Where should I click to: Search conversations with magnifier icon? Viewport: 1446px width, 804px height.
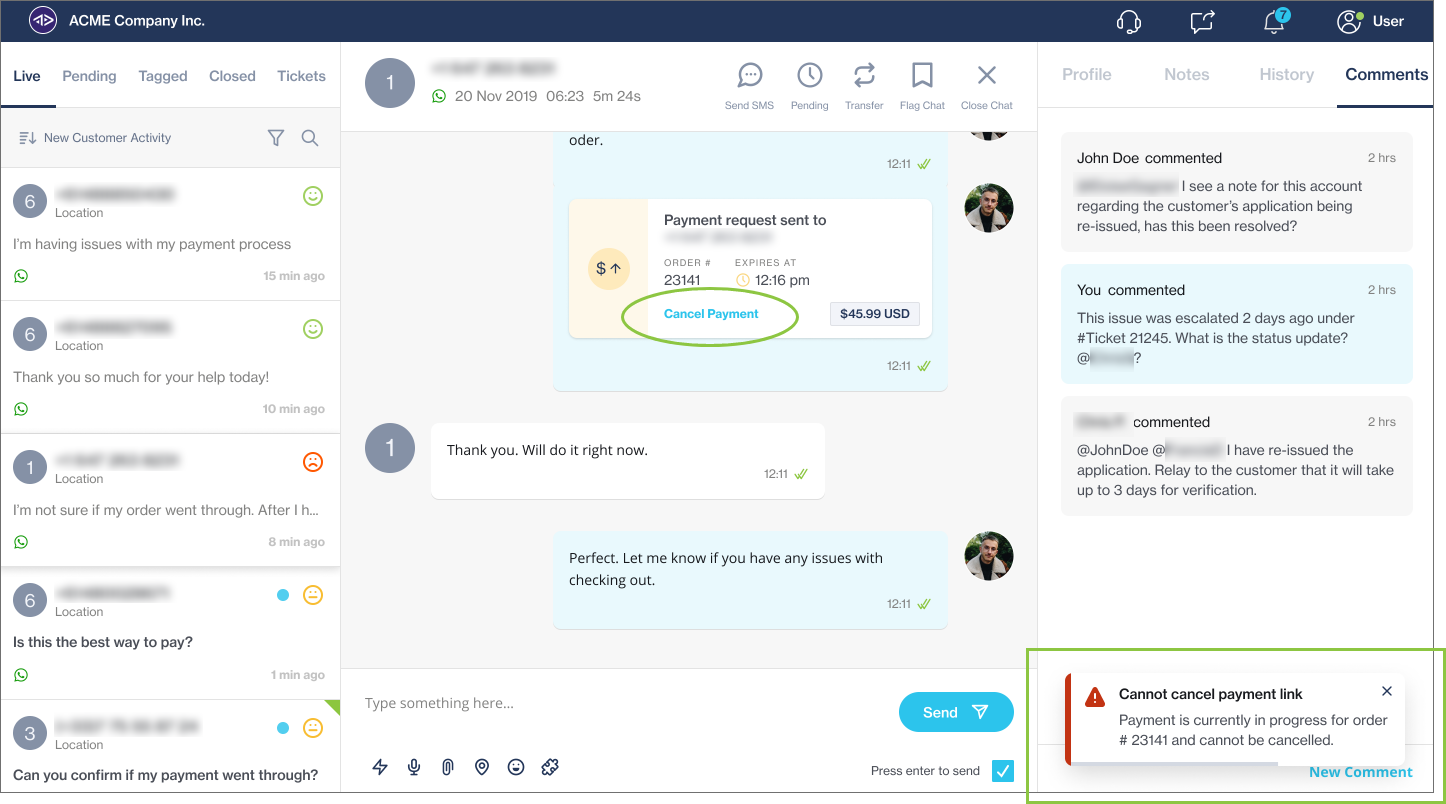pyautogui.click(x=310, y=138)
